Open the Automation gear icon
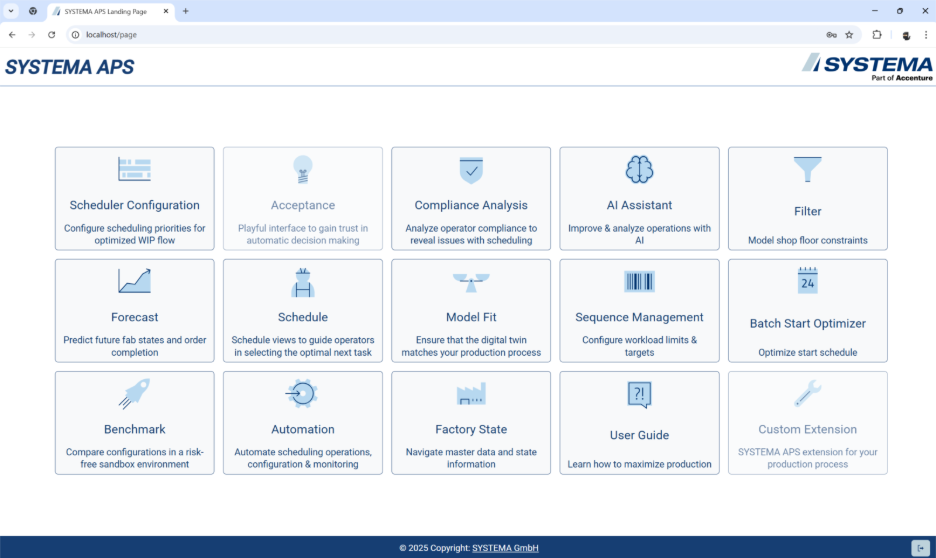 [x=301, y=393]
